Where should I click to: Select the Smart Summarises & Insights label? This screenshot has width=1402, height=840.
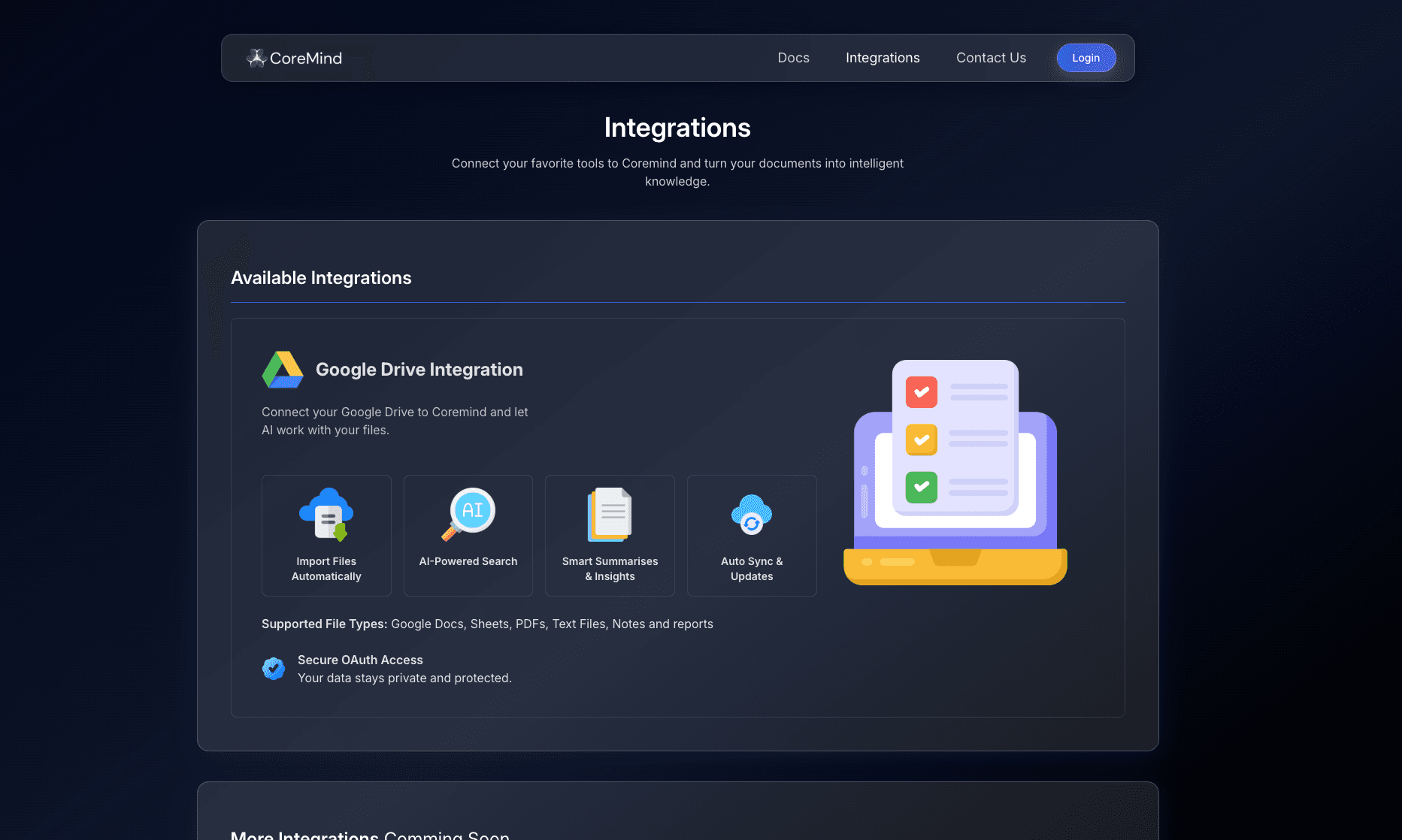click(610, 569)
